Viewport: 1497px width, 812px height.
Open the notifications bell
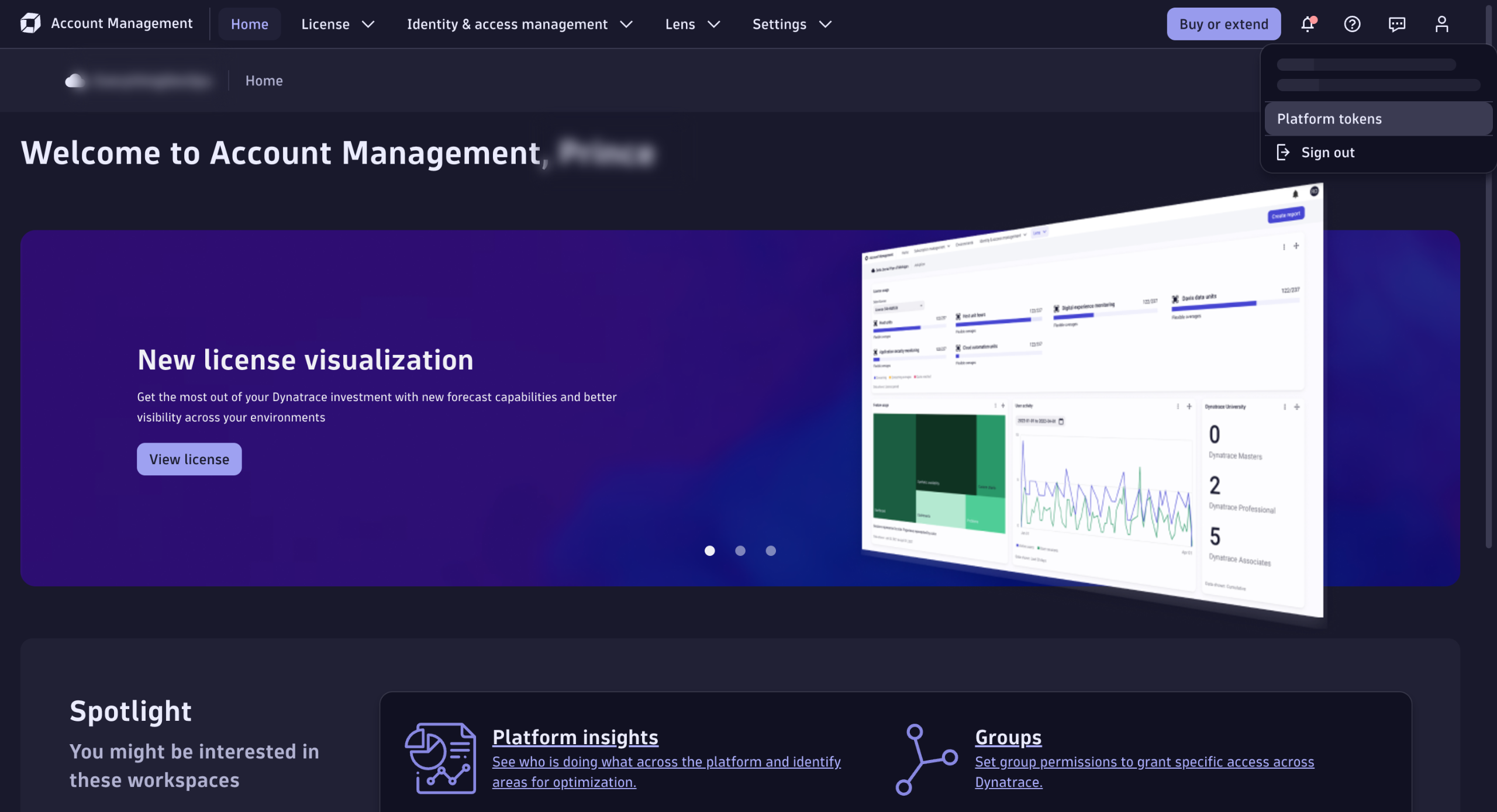tap(1308, 24)
